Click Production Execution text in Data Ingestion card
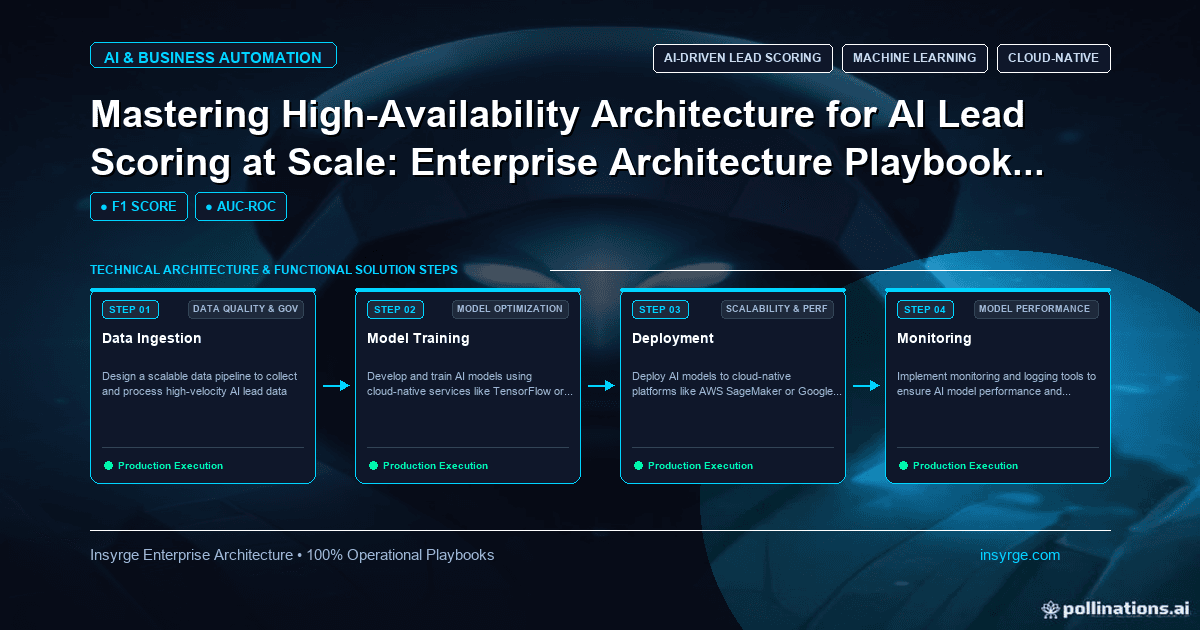1200x630 pixels. tap(171, 466)
